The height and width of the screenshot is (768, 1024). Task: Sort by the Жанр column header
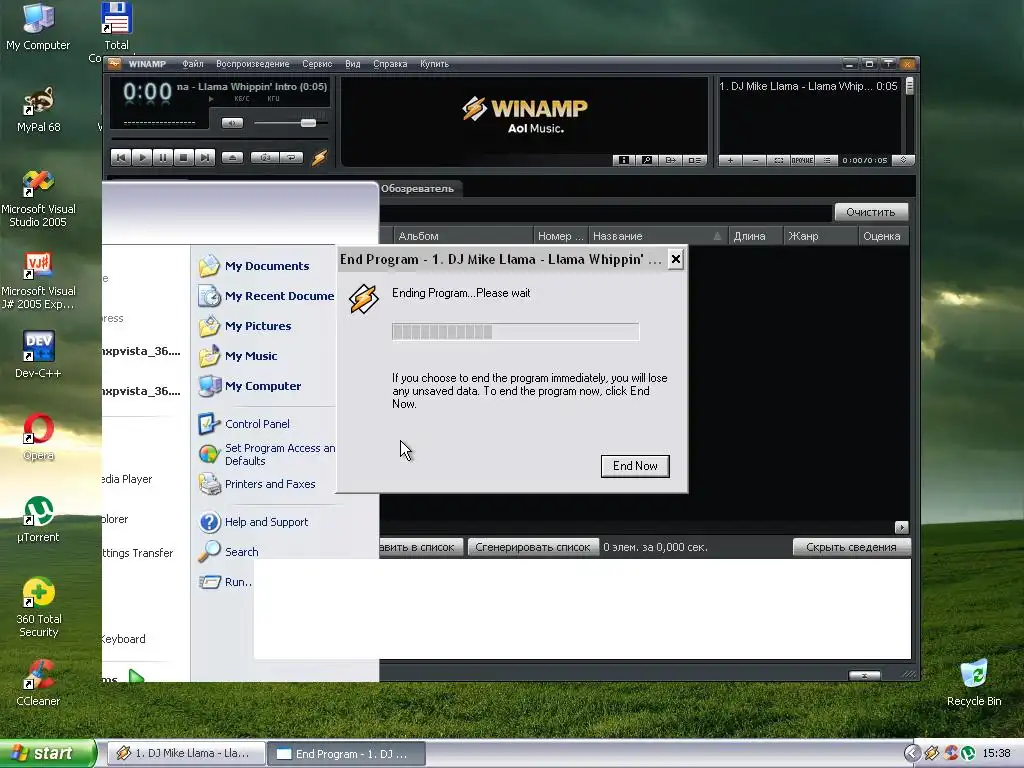(820, 236)
